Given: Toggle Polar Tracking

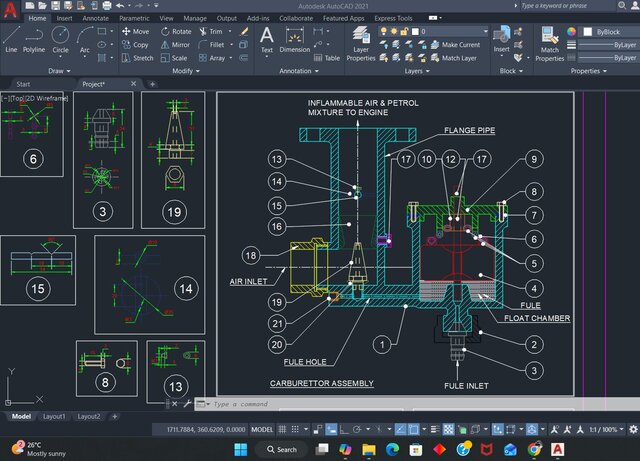Looking at the screenshot, I should [357, 429].
